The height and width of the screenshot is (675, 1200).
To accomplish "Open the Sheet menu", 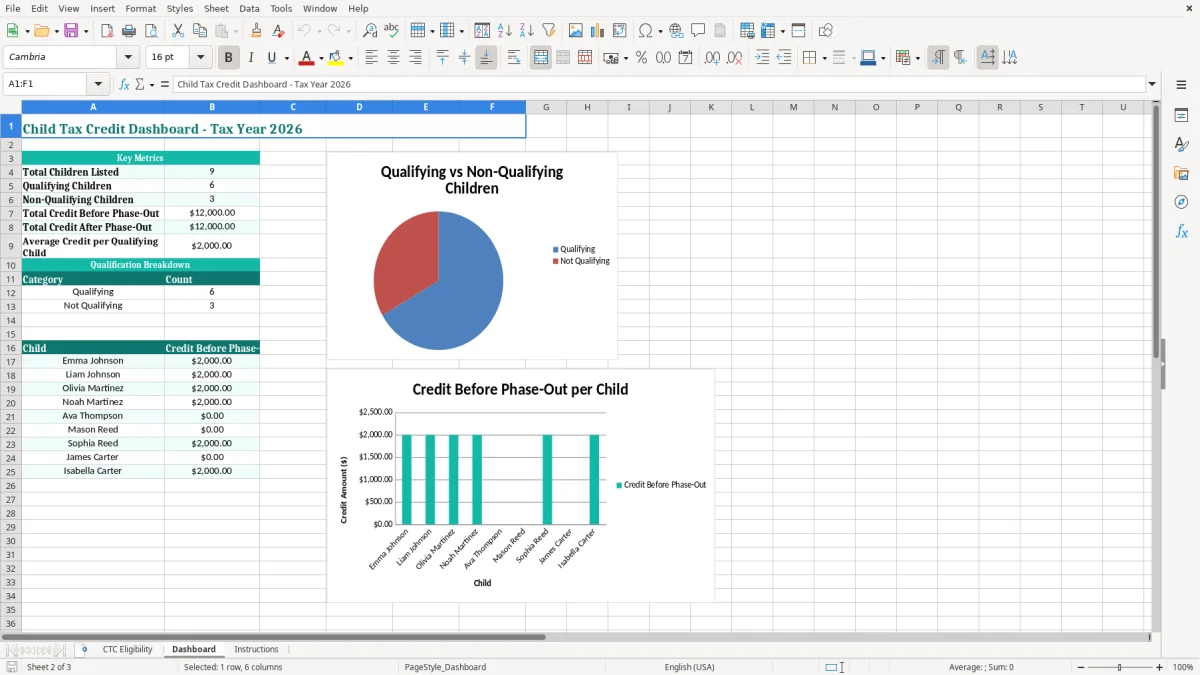I will tap(216, 8).
